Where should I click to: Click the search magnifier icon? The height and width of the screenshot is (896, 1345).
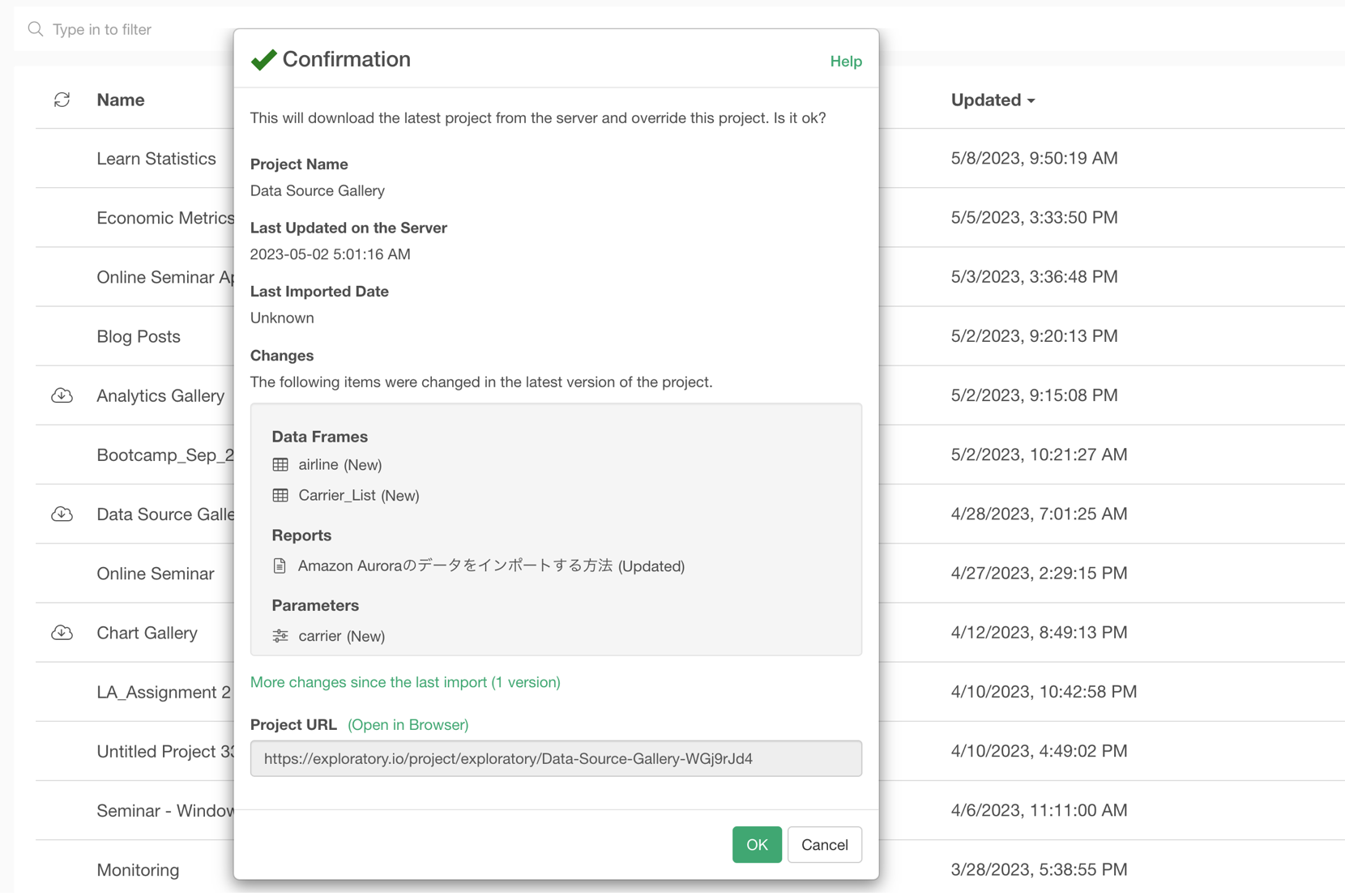(x=35, y=29)
